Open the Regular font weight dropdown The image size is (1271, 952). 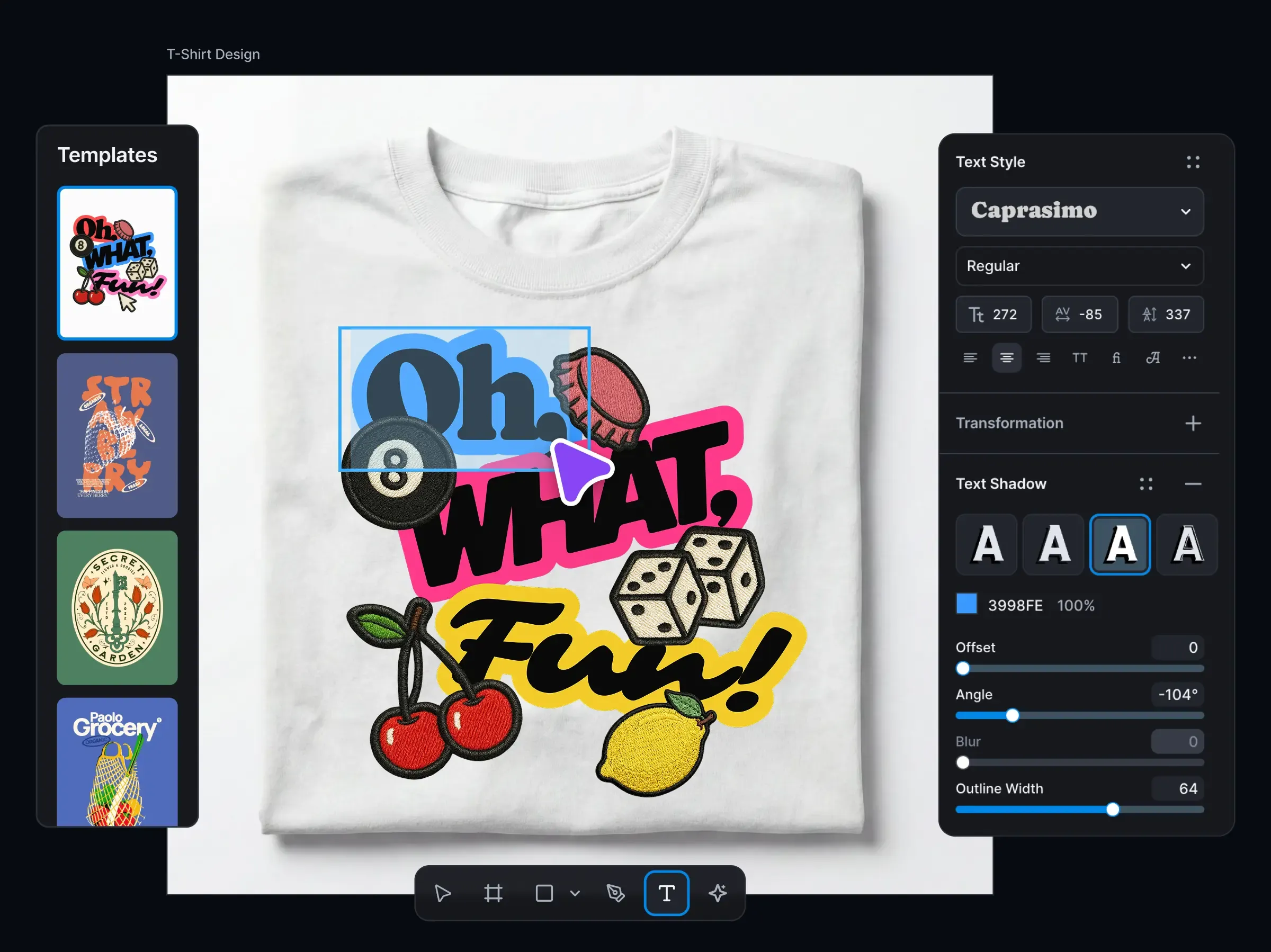(1080, 266)
